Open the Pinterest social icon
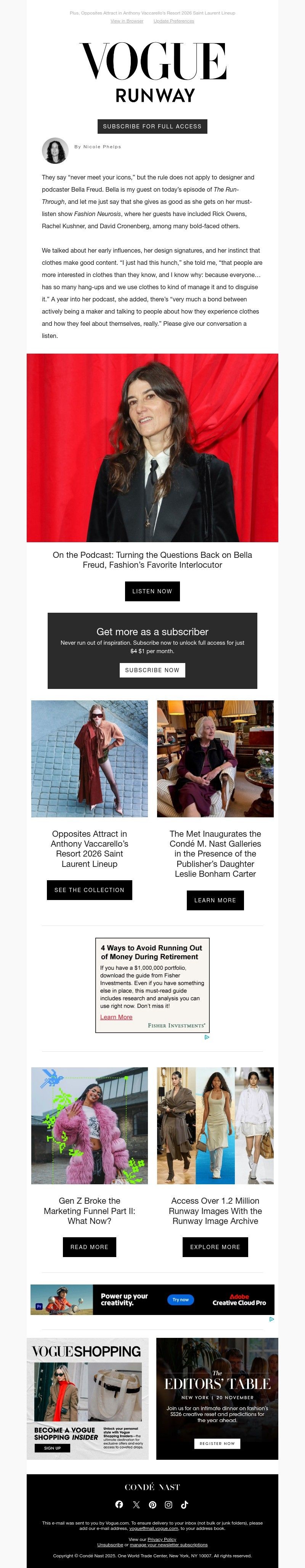Screen dimensions: 305x1568 (152, 1504)
